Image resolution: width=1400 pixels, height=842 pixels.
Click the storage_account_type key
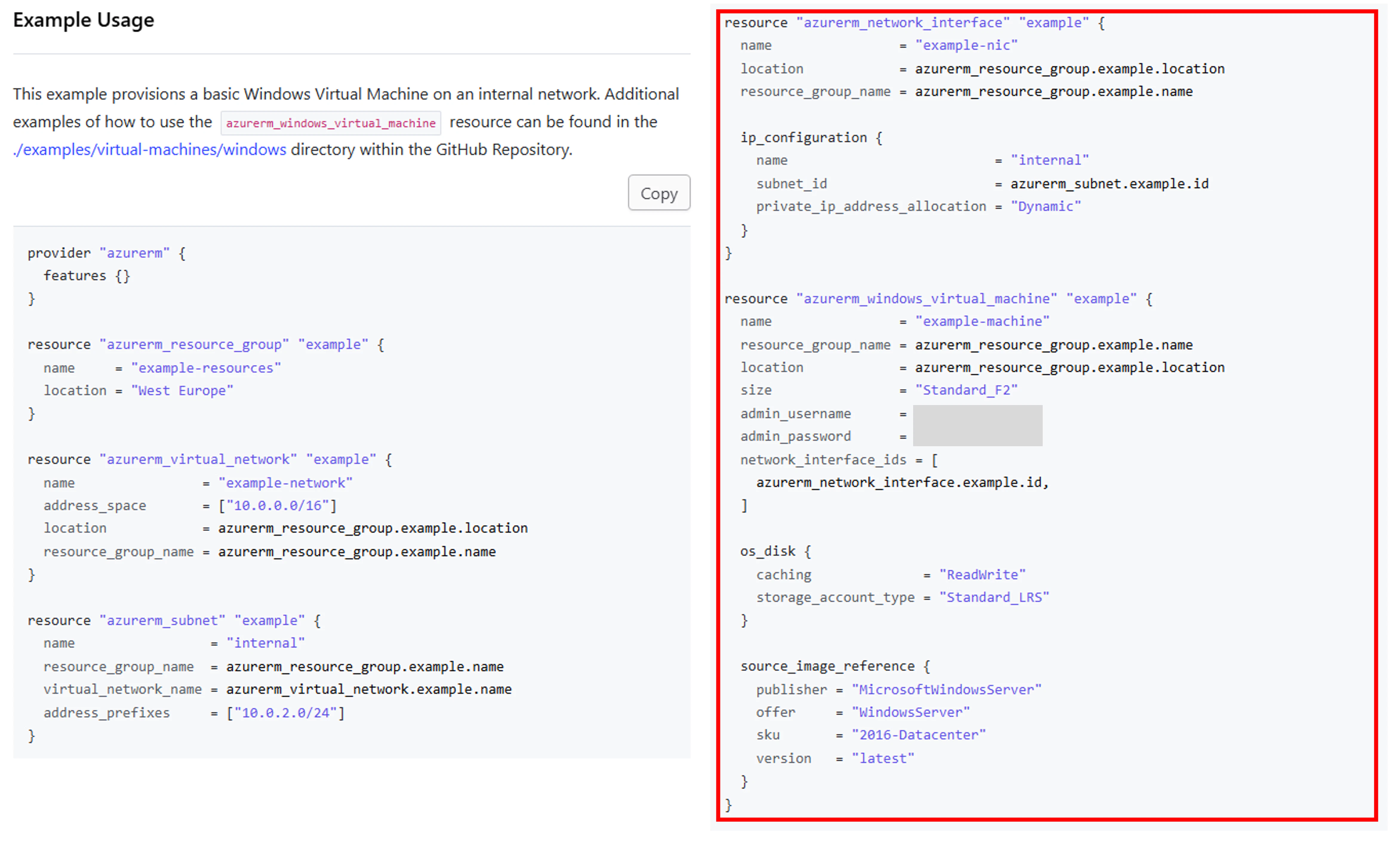pyautogui.click(x=835, y=598)
